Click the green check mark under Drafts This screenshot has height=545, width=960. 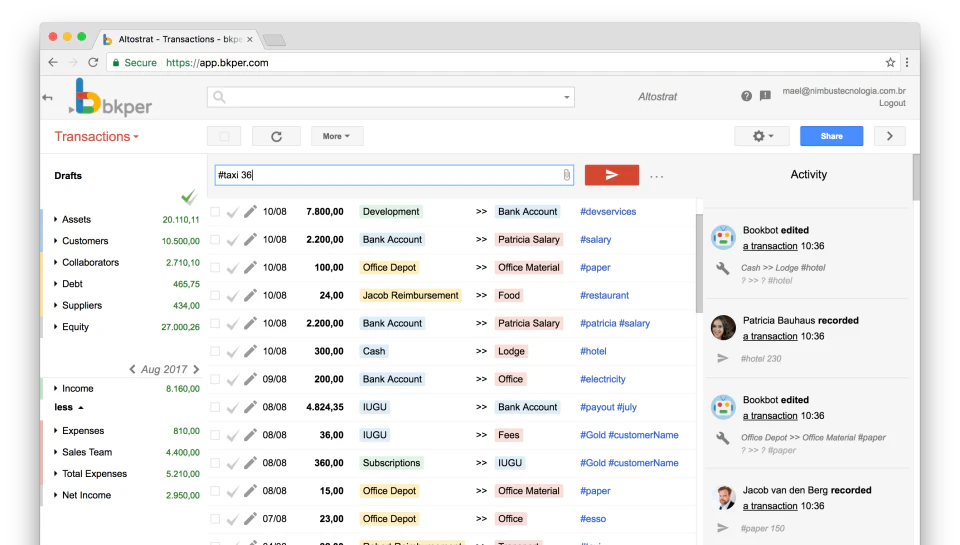(189, 197)
